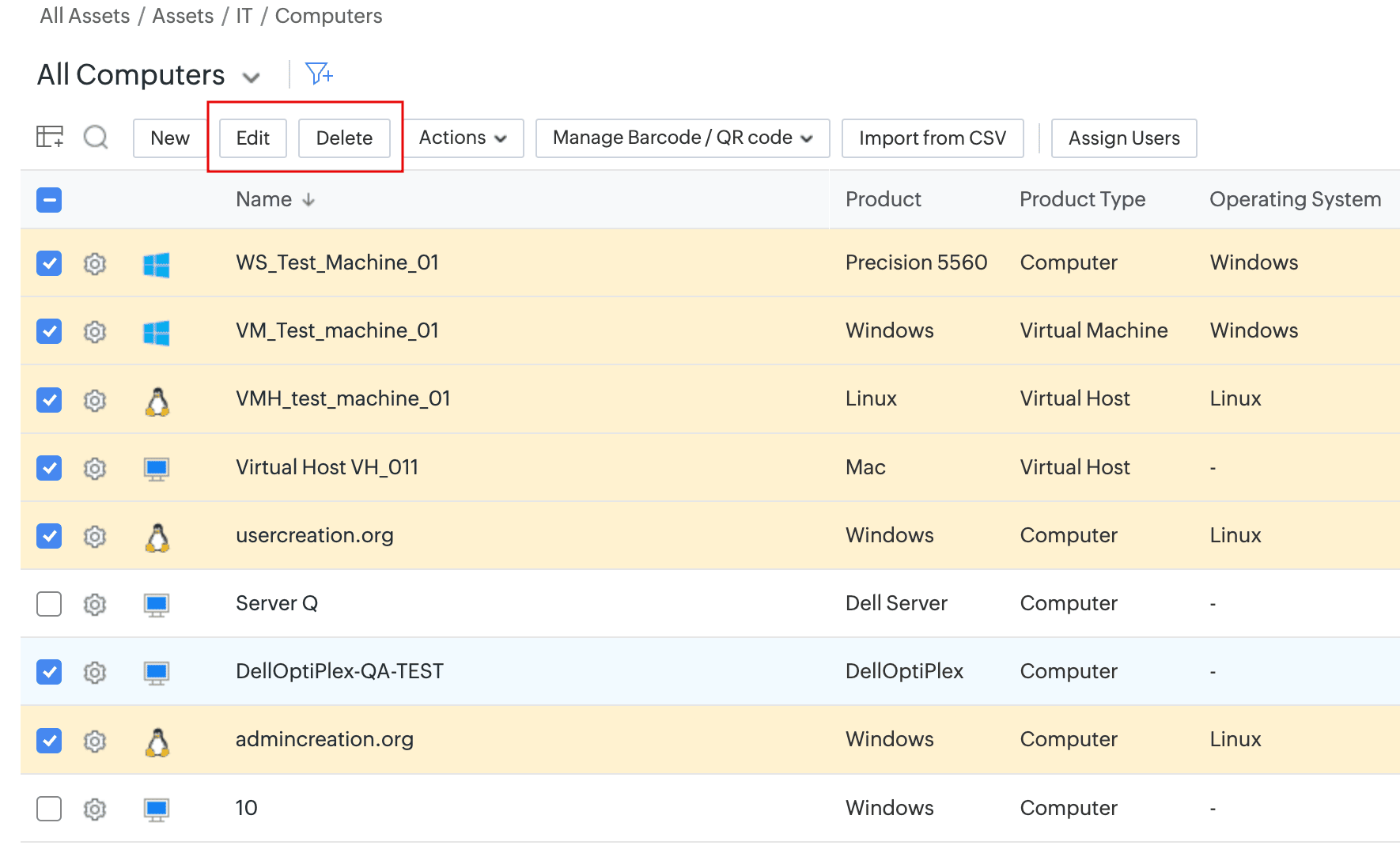Click the Delete button
Screen dimensions: 1400x868
pyautogui.click(x=344, y=138)
